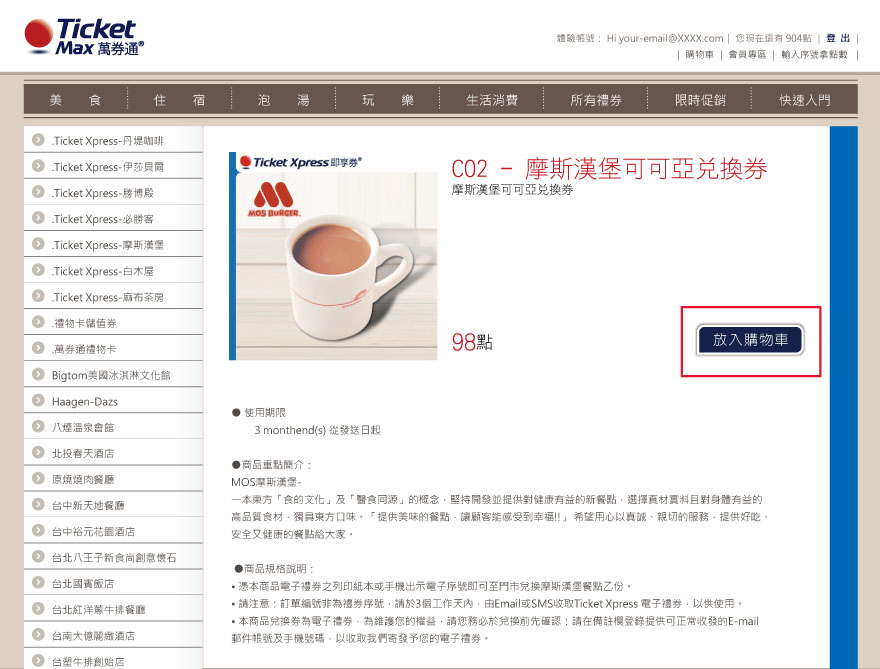
Task: Open the 生活消費 menu
Action: (492, 100)
